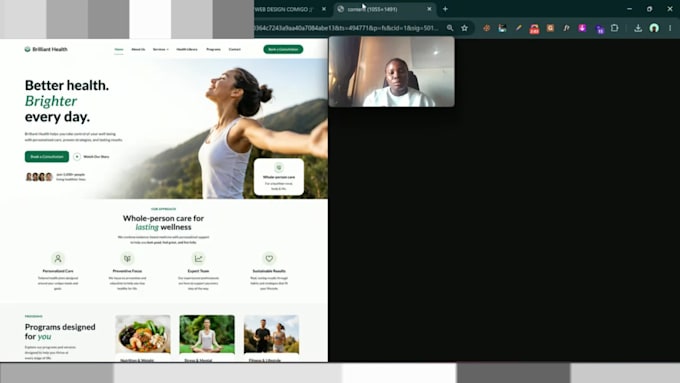Click the cookie extension icon

[x=487, y=28]
